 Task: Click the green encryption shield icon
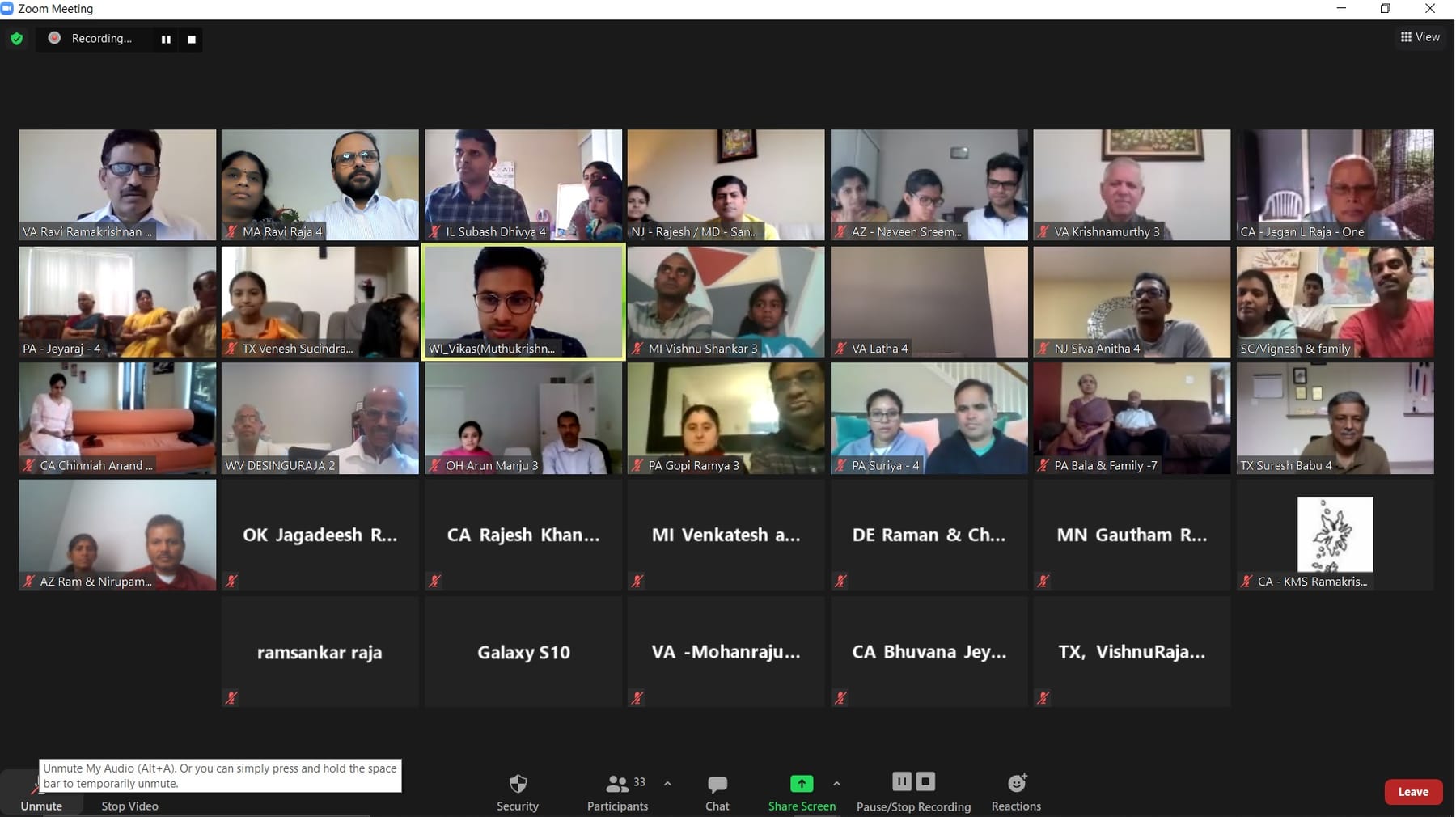[16, 38]
